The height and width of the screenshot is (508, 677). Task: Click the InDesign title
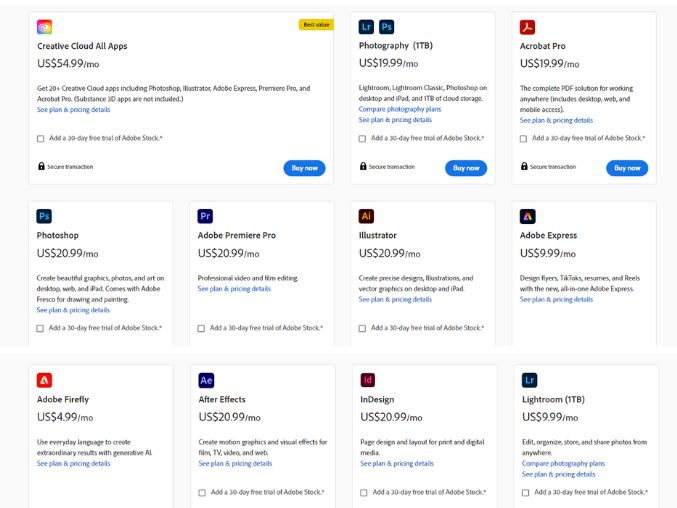(377, 399)
